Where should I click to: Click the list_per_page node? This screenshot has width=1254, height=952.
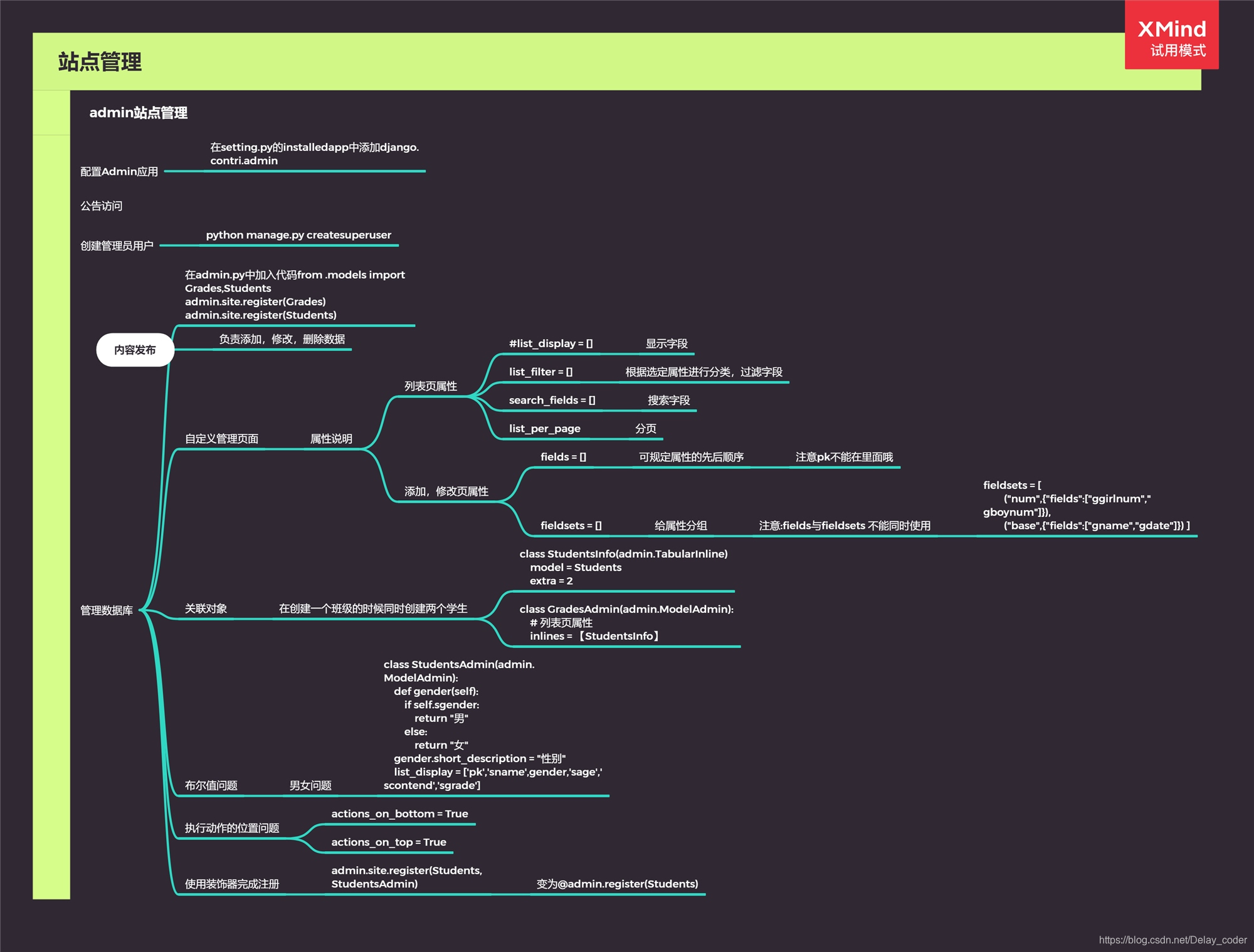pos(544,429)
